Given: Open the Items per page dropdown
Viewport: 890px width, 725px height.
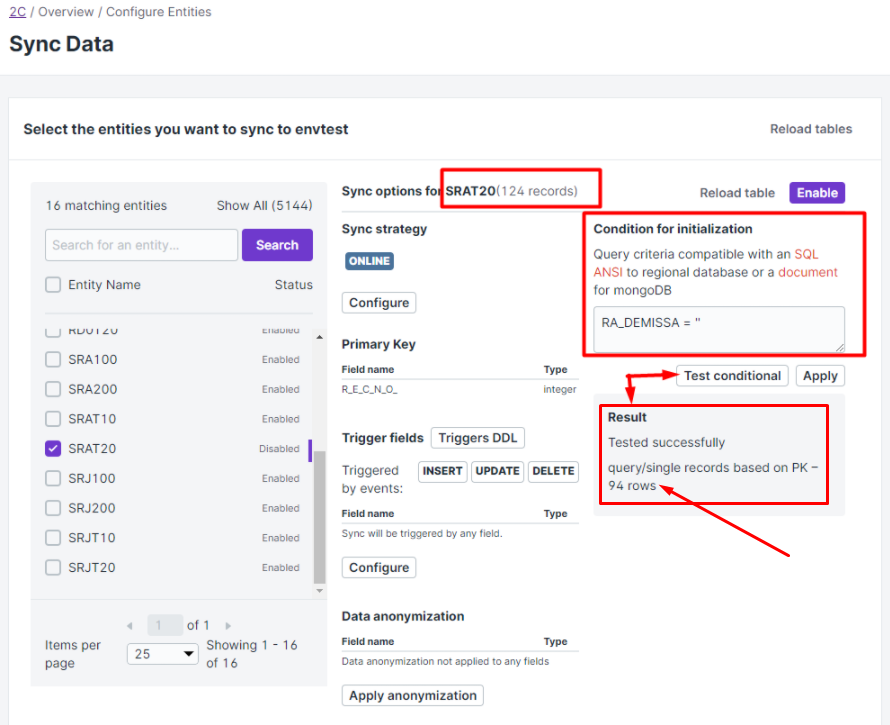Looking at the screenshot, I should [163, 653].
